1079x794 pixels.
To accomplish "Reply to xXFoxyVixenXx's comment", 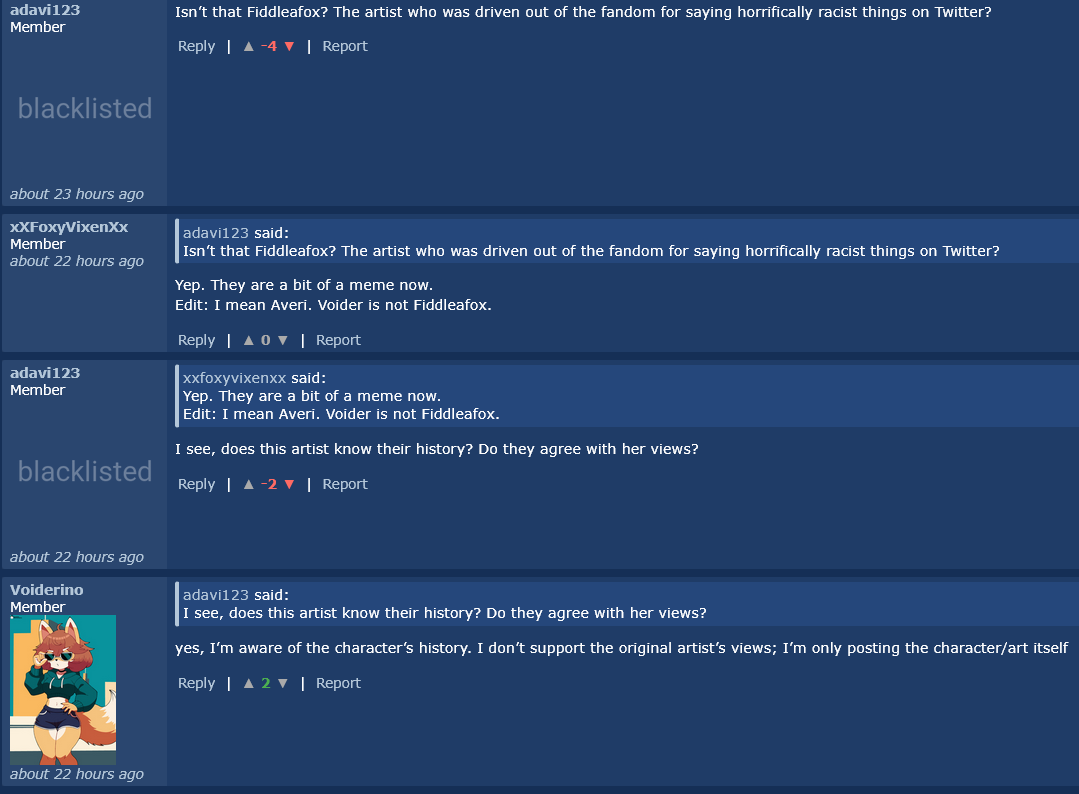I will pos(196,340).
